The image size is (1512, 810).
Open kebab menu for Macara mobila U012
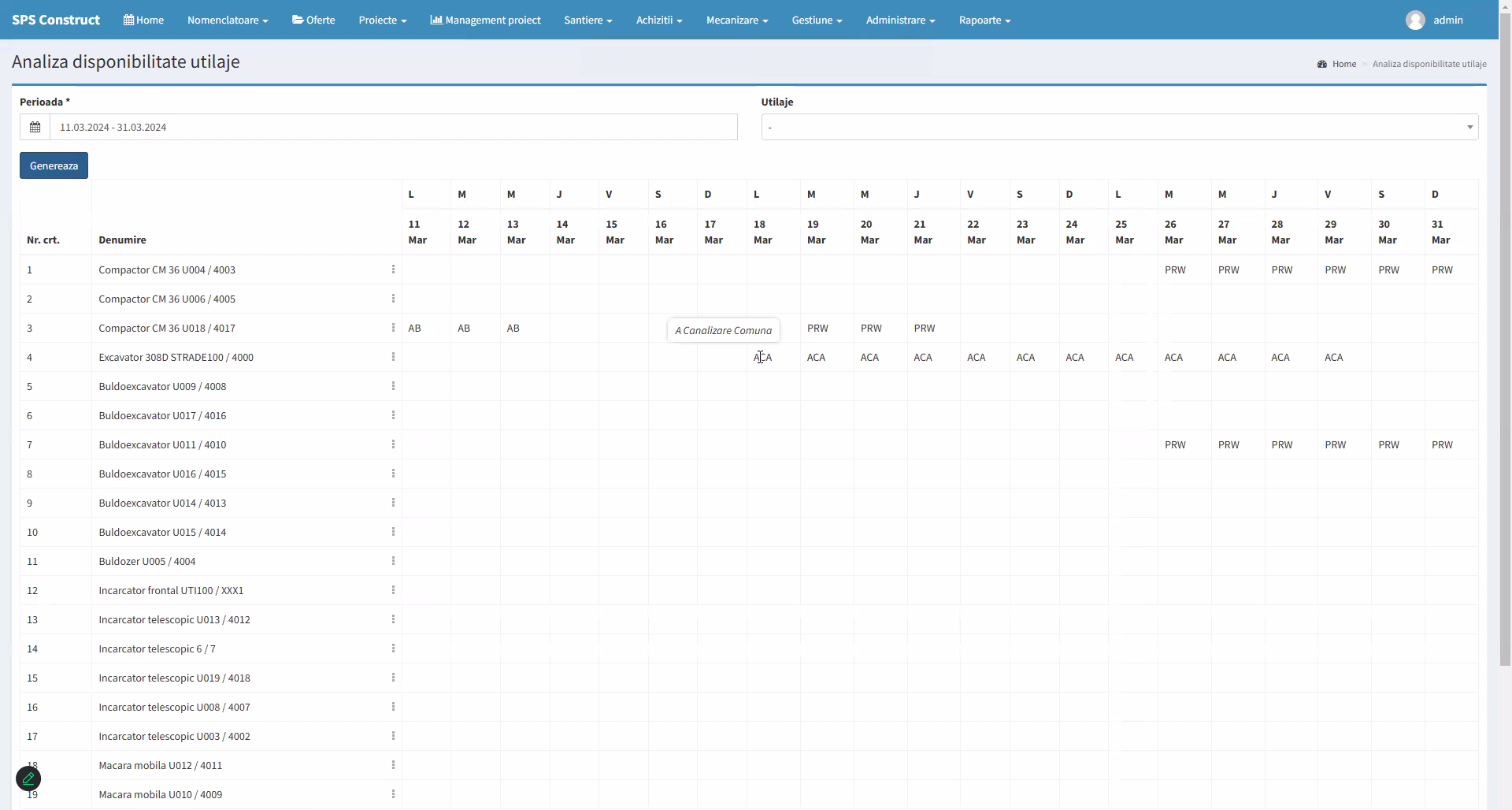(x=393, y=765)
